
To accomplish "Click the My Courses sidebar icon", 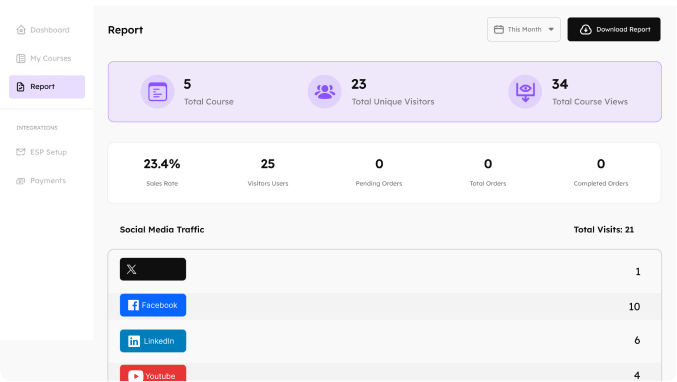I will pyautogui.click(x=21, y=58).
